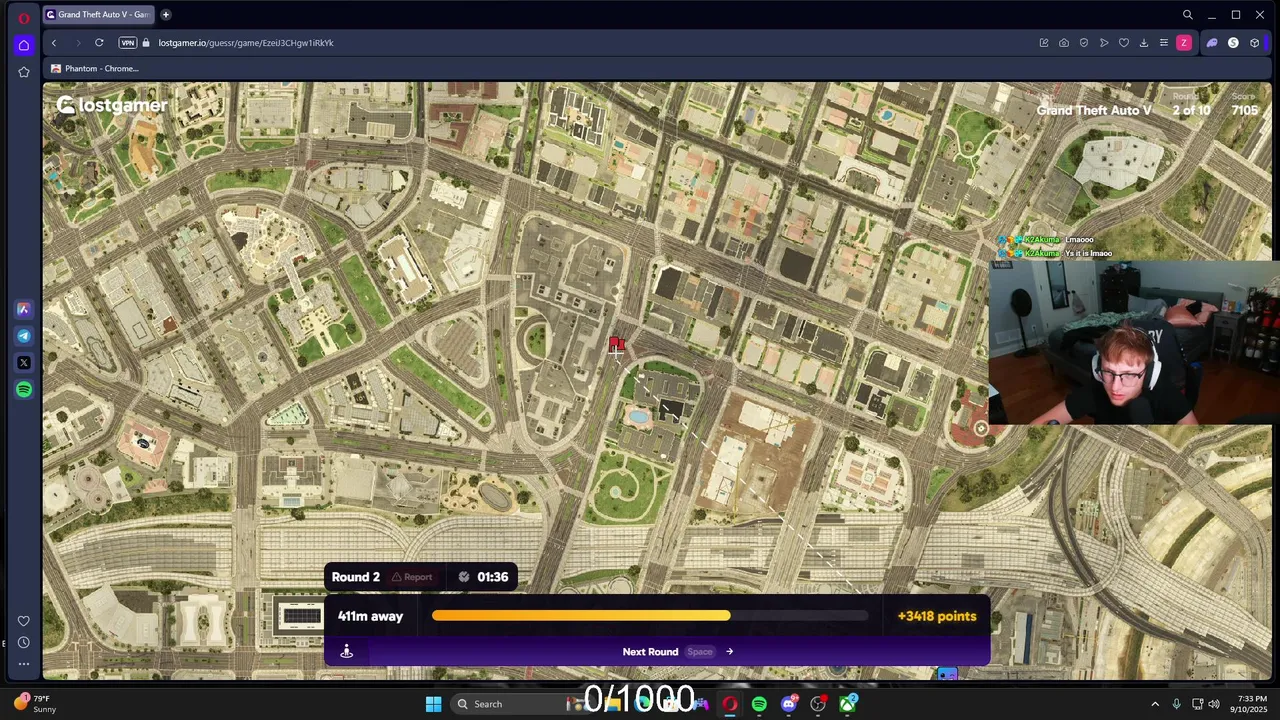Open sidebar three-dot setup menu
The image size is (1280, 720).
(24, 664)
